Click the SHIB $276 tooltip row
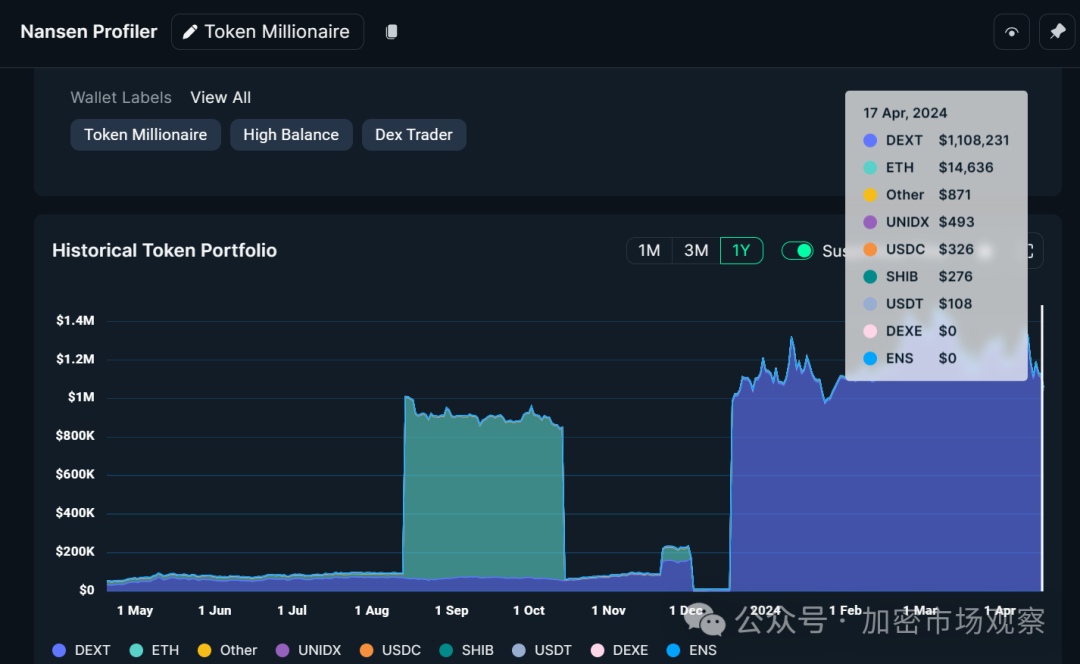The width and height of the screenshot is (1080, 664). [918, 276]
